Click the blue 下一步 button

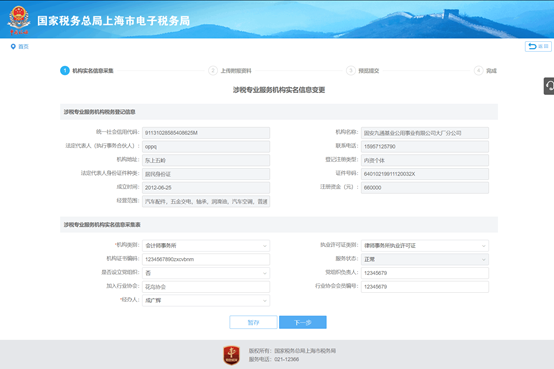303,322
